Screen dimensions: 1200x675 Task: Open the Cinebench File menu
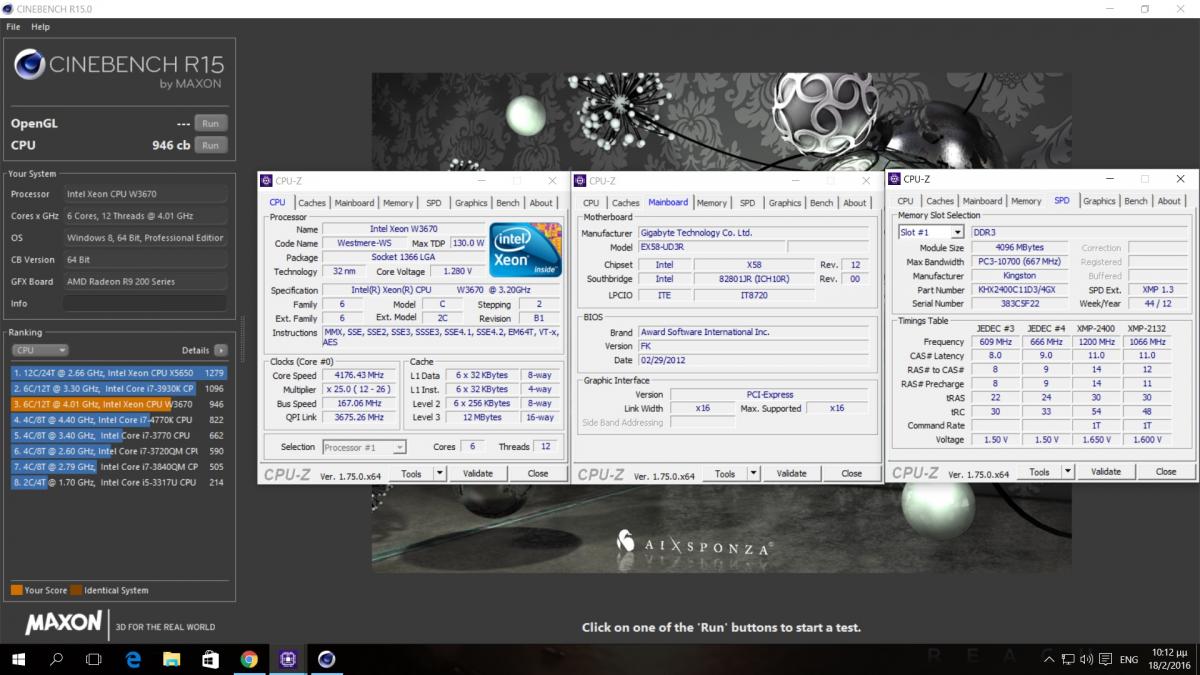pyautogui.click(x=13, y=27)
